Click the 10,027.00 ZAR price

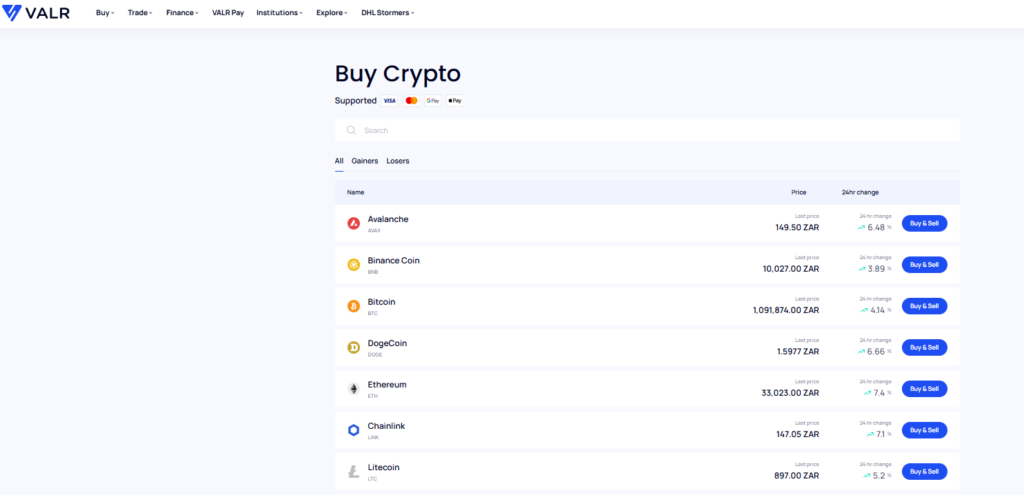pyautogui.click(x=791, y=269)
